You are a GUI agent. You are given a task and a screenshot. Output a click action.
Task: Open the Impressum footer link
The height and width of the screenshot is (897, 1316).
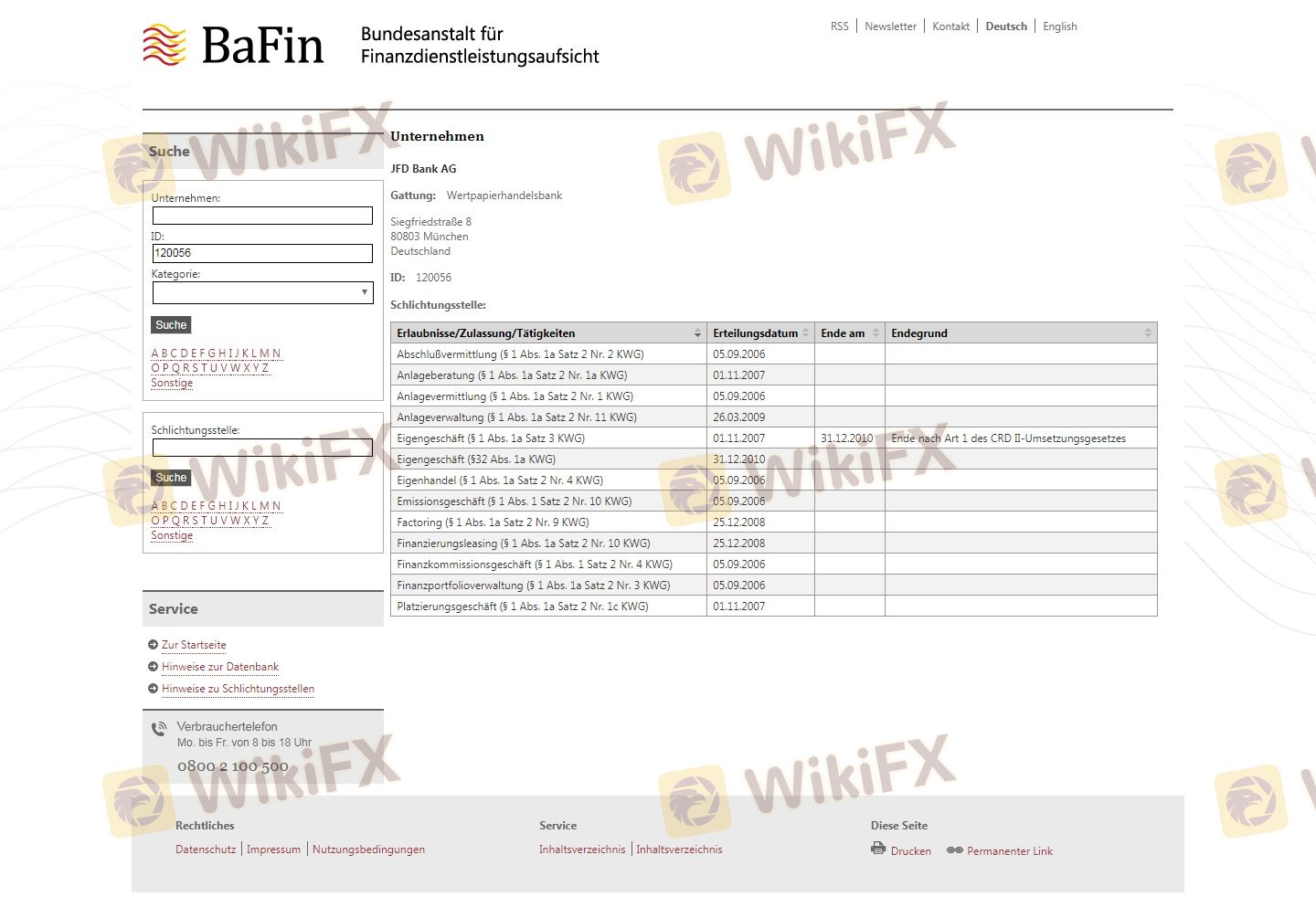click(x=273, y=850)
